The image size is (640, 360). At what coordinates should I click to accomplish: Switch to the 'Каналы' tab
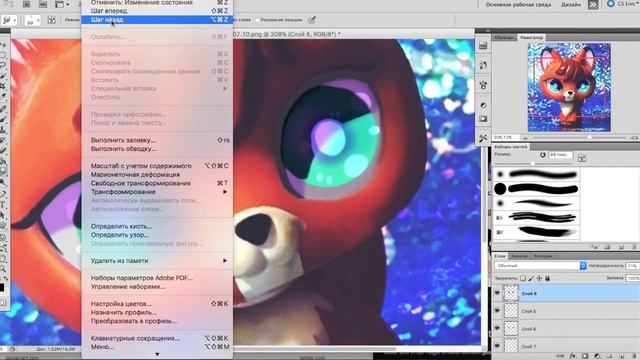coord(519,256)
